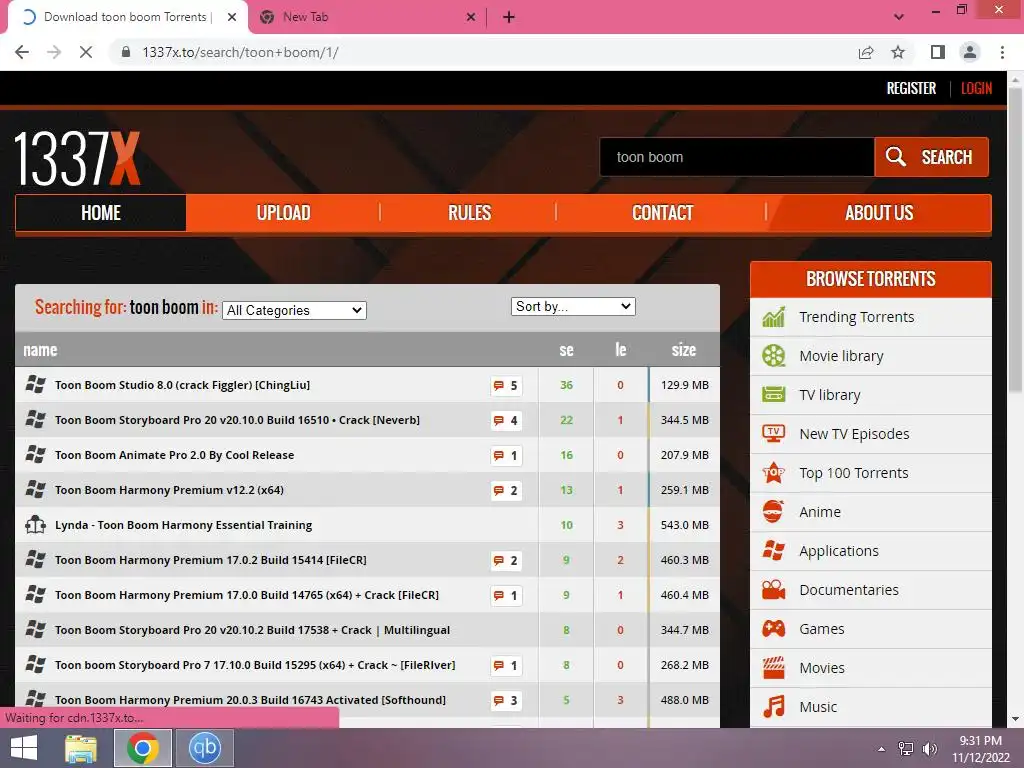Click the "size" column header
1024x768 pixels.
click(x=684, y=350)
